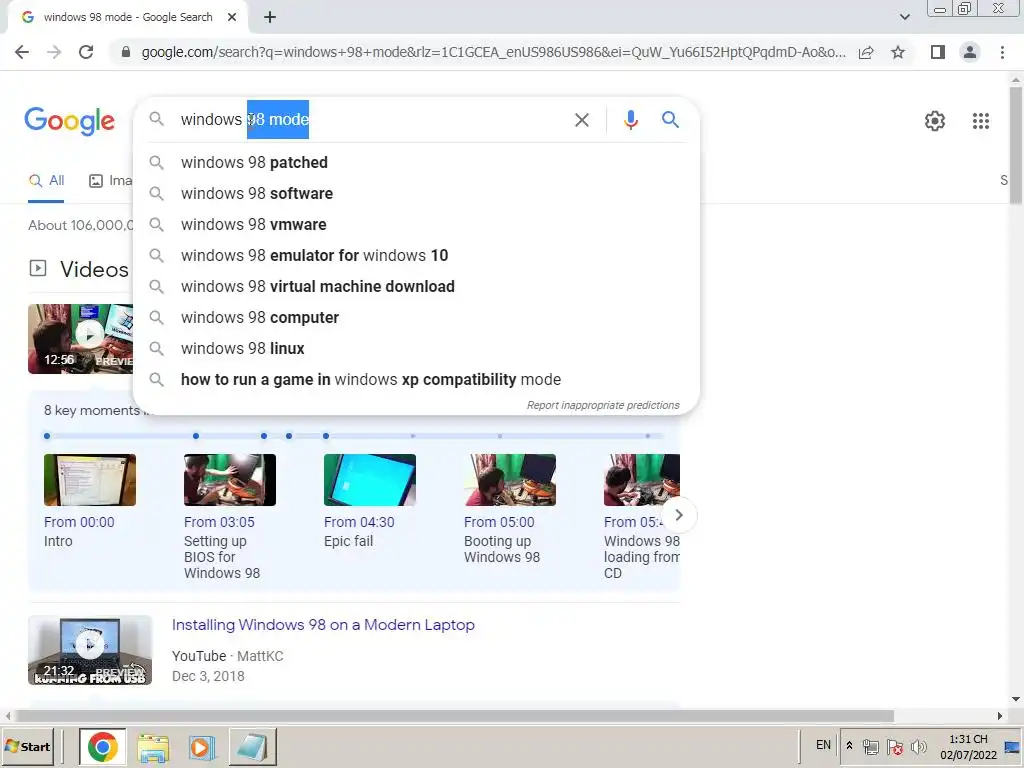Choose suggestion 'windows 98 vmware'
The width and height of the screenshot is (1024, 768).
click(416, 225)
